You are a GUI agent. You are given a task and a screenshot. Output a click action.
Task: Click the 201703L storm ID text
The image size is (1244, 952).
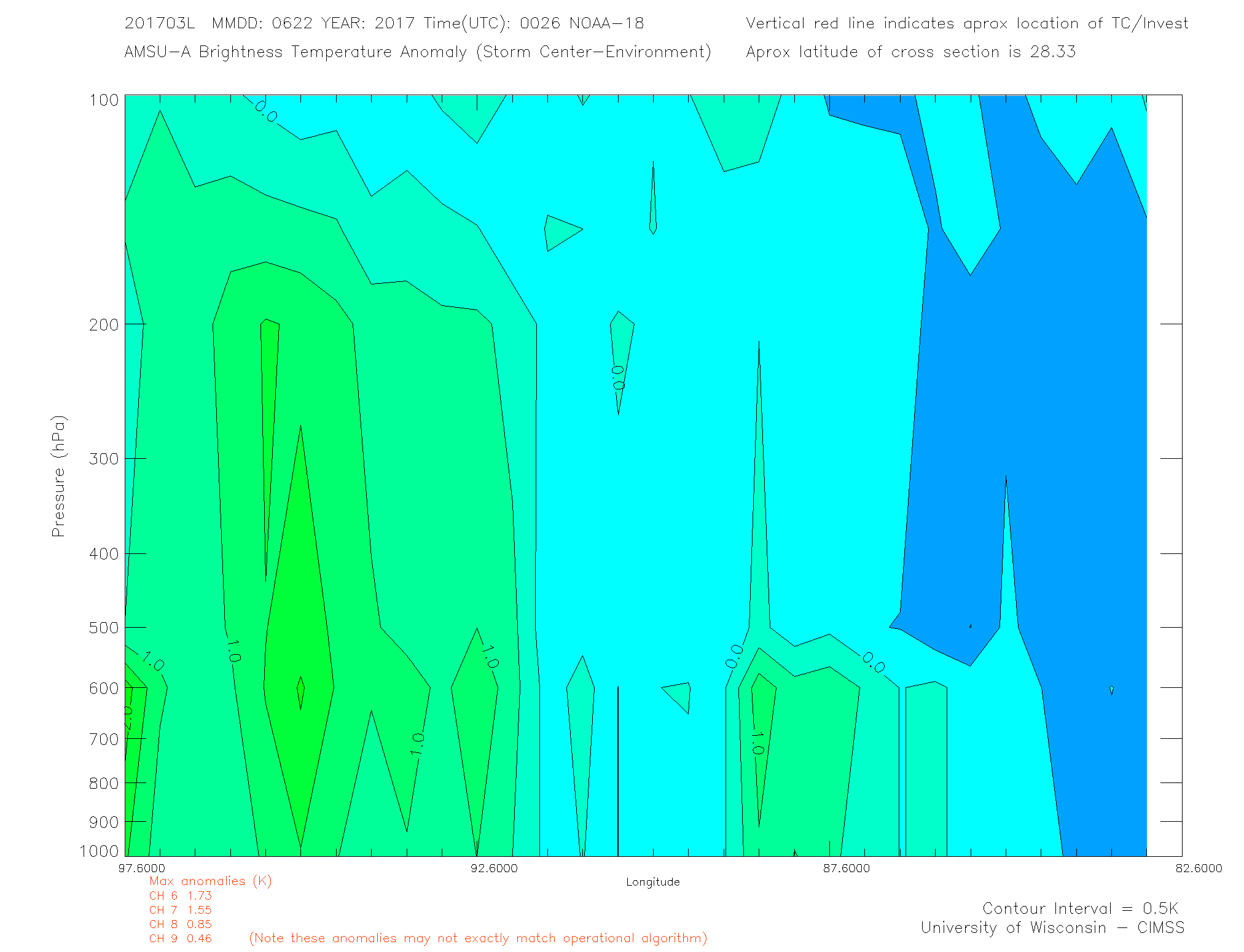(160, 23)
